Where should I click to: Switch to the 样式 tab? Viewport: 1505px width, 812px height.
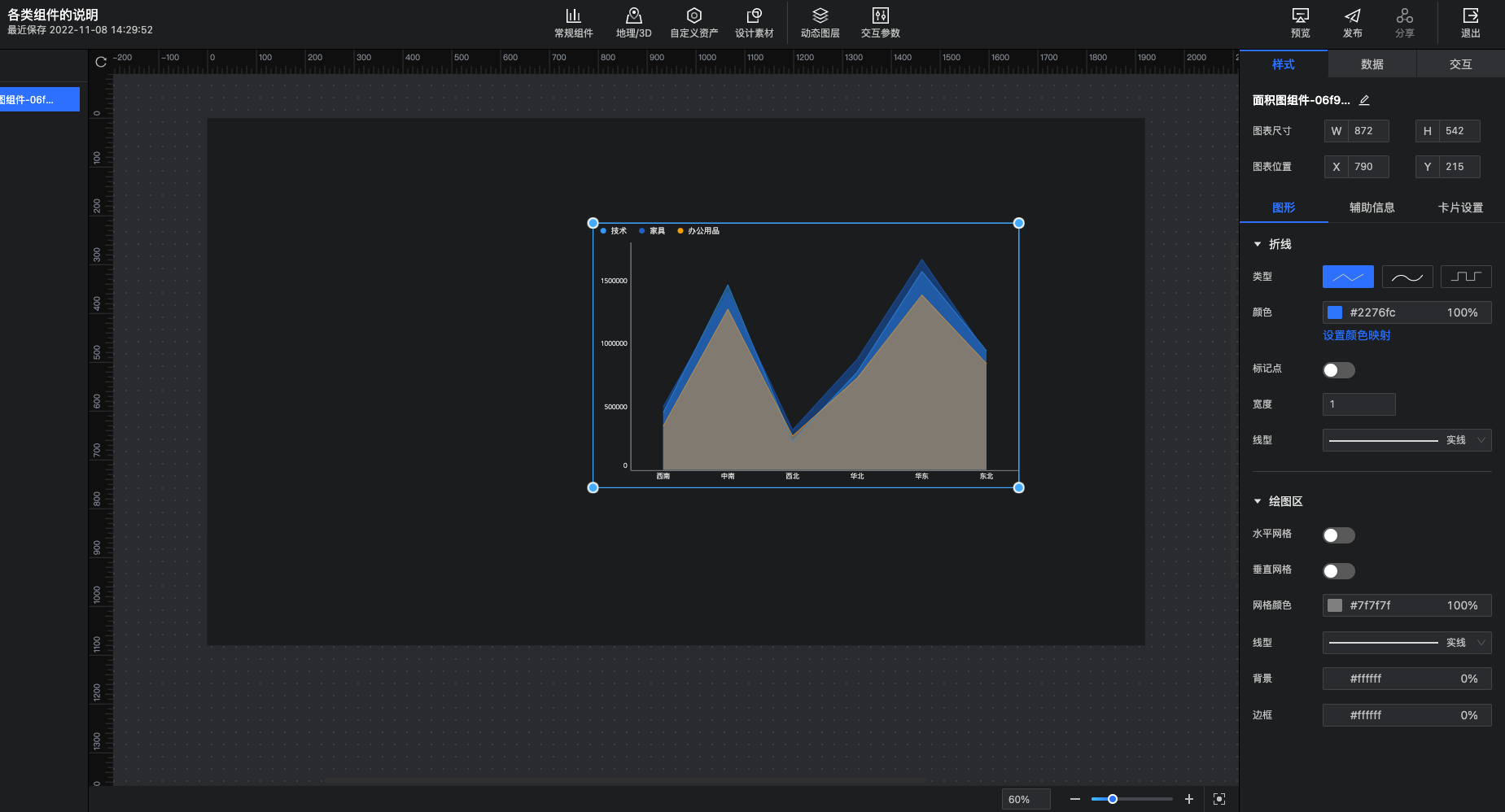1284,64
